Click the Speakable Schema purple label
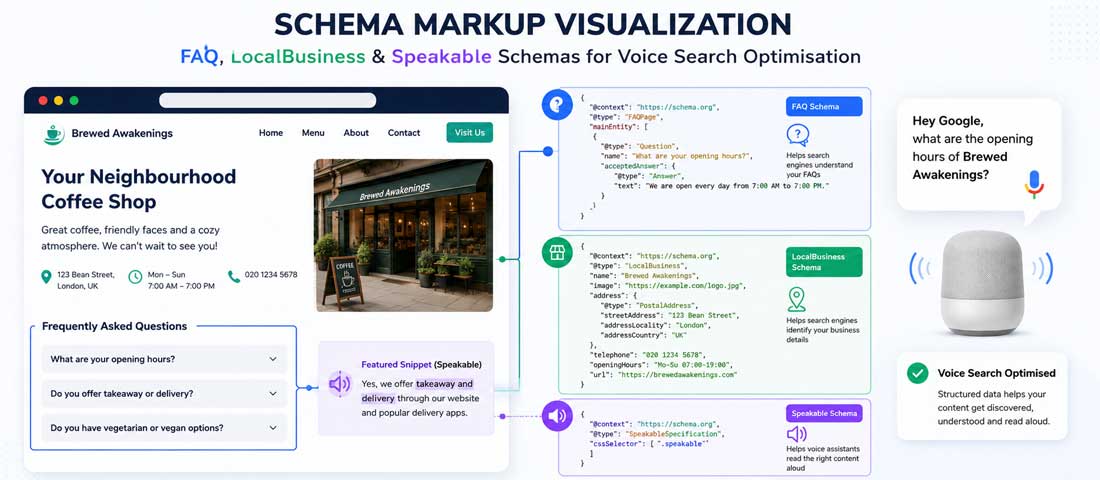 click(824, 413)
